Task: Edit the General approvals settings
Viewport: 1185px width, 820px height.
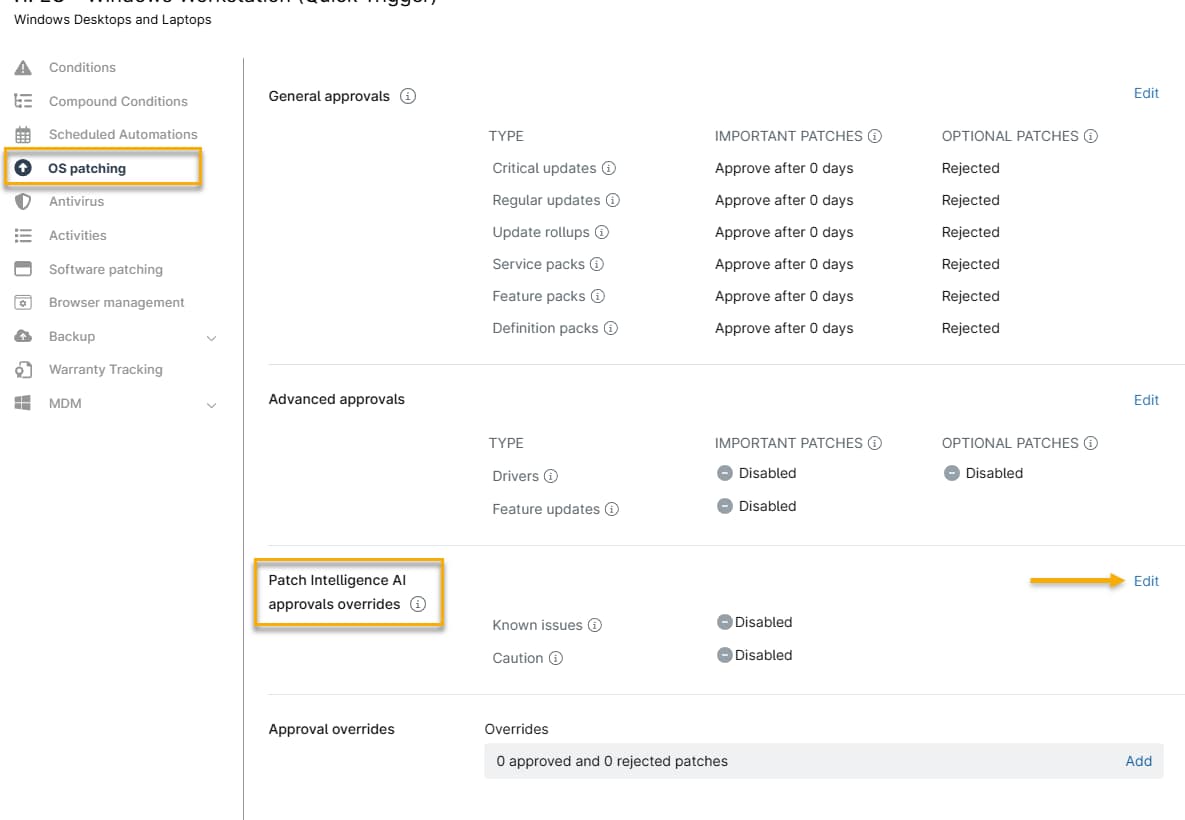Action: click(1146, 94)
